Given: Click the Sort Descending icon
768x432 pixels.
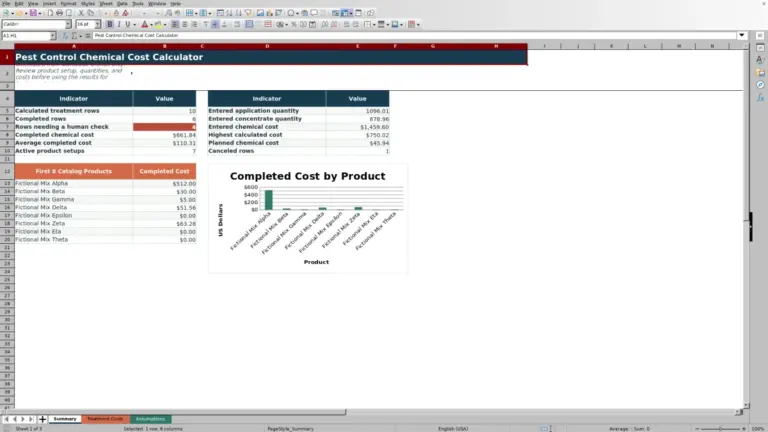Looking at the screenshot, I should coord(239,13).
